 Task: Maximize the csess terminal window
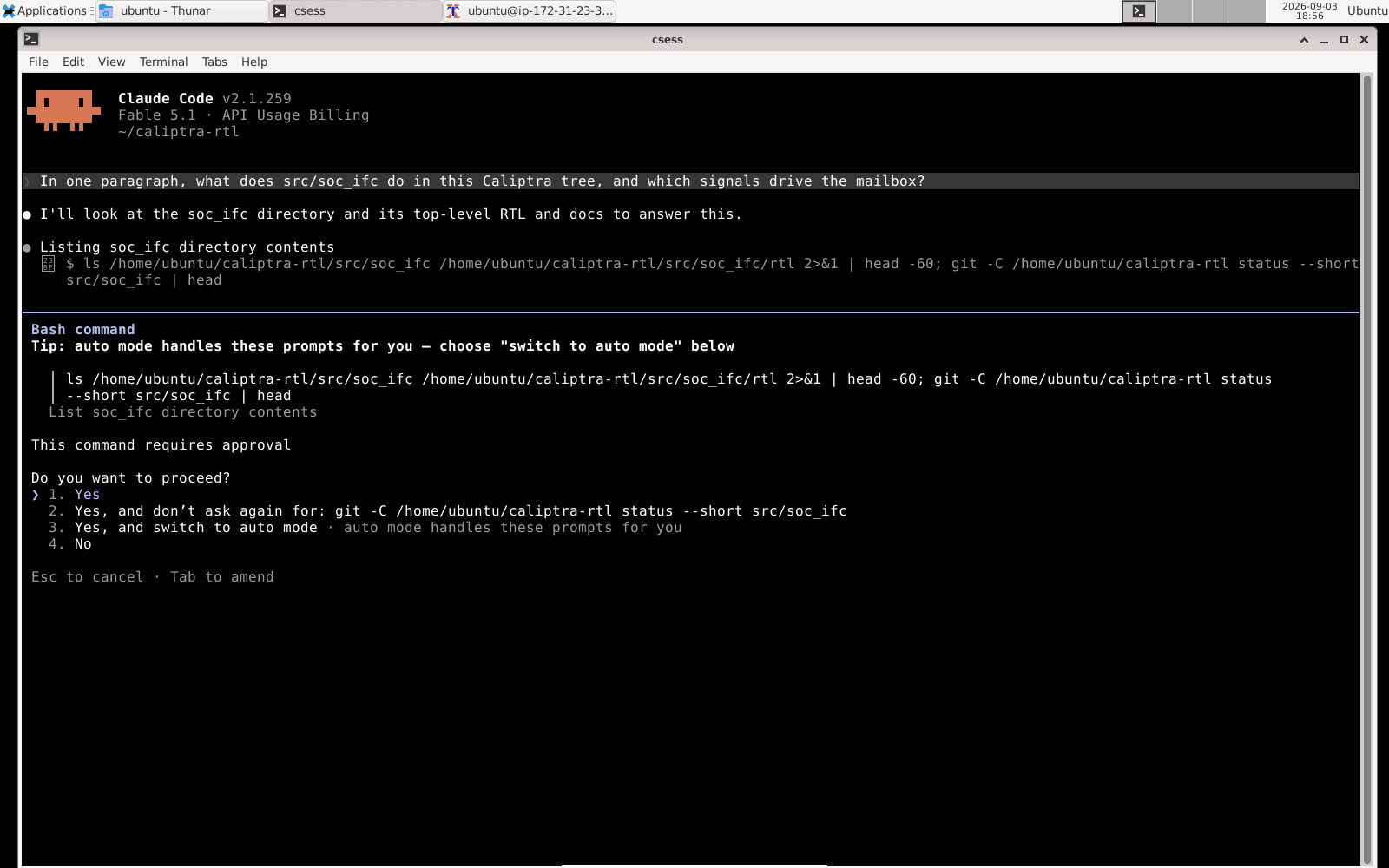point(1344,40)
